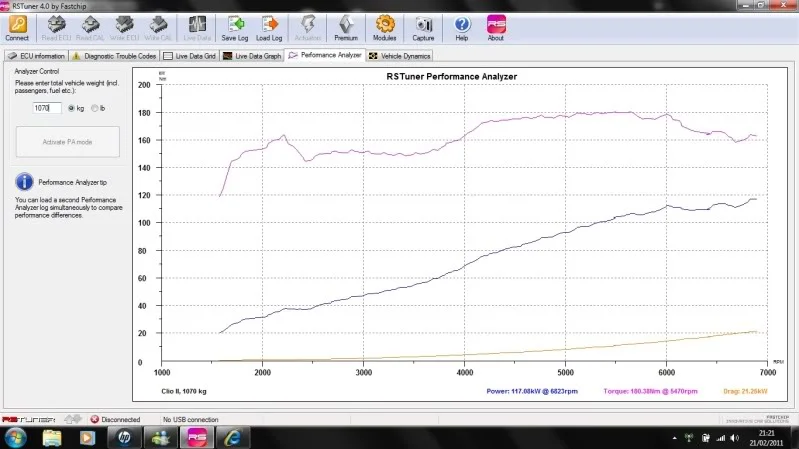Click the network signal tray icon
The image size is (799, 449).
pyautogui.click(x=721, y=438)
